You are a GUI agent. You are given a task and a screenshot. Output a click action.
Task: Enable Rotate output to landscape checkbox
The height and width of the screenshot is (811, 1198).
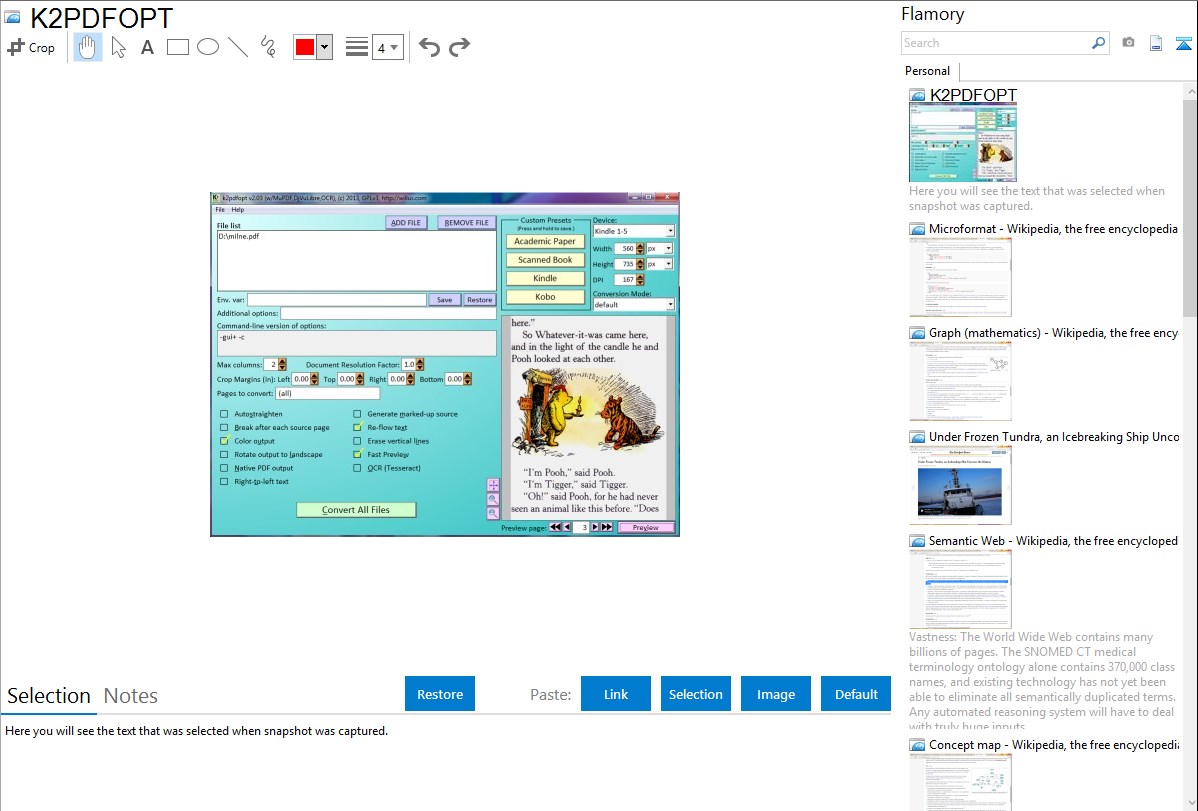[224, 454]
